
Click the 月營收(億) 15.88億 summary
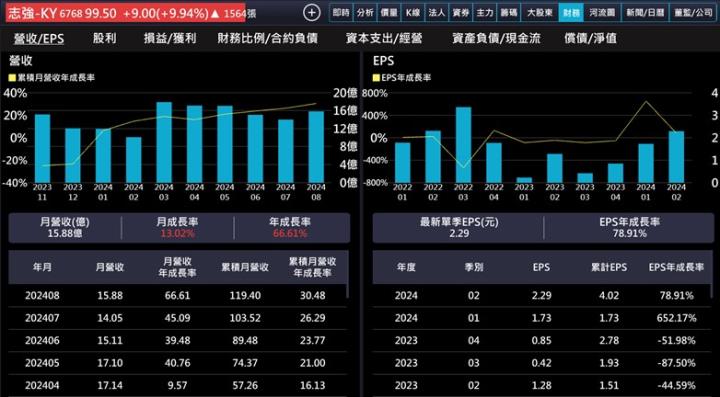[x=64, y=228]
